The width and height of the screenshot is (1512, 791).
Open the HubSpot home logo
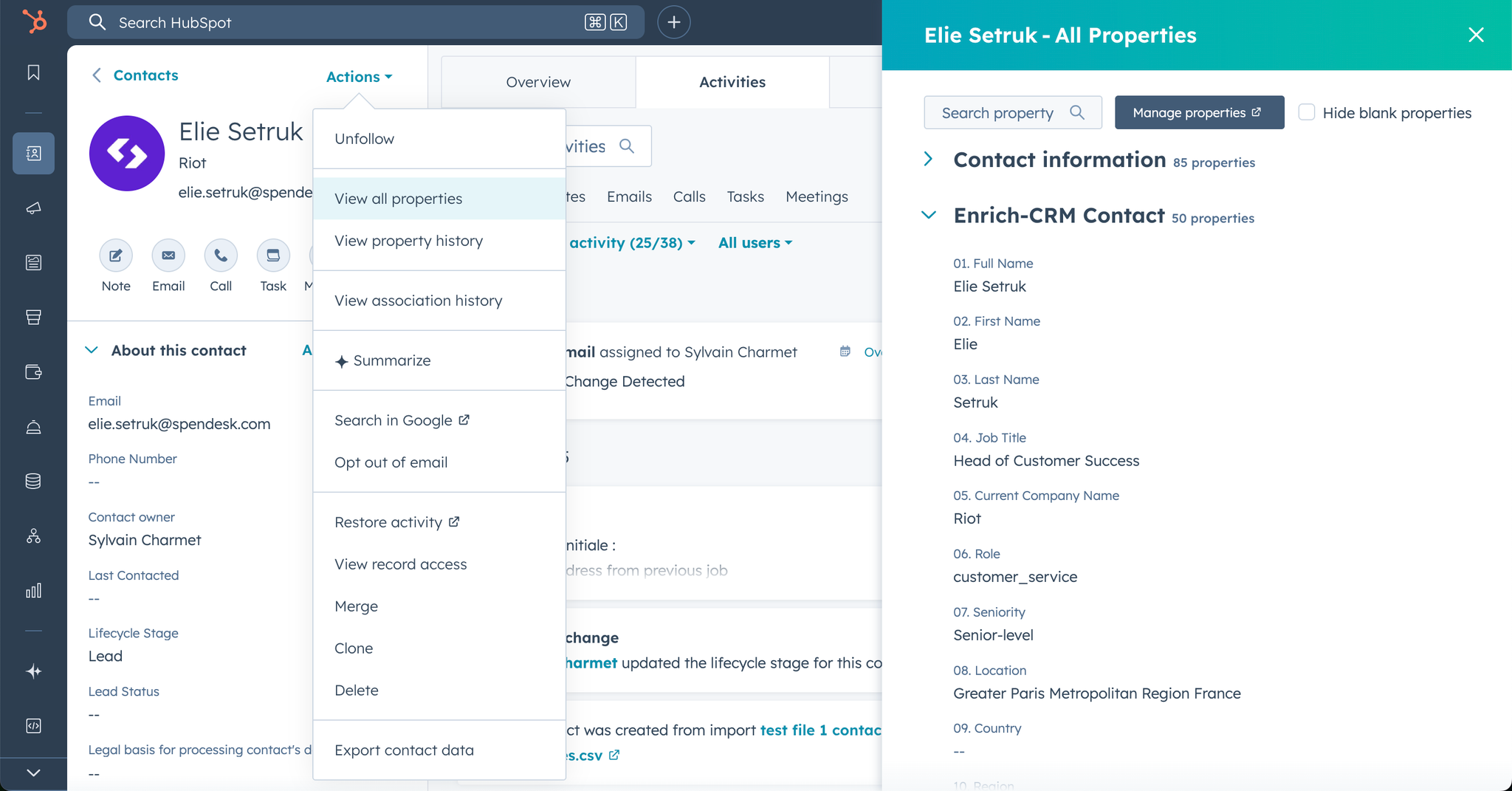click(33, 21)
